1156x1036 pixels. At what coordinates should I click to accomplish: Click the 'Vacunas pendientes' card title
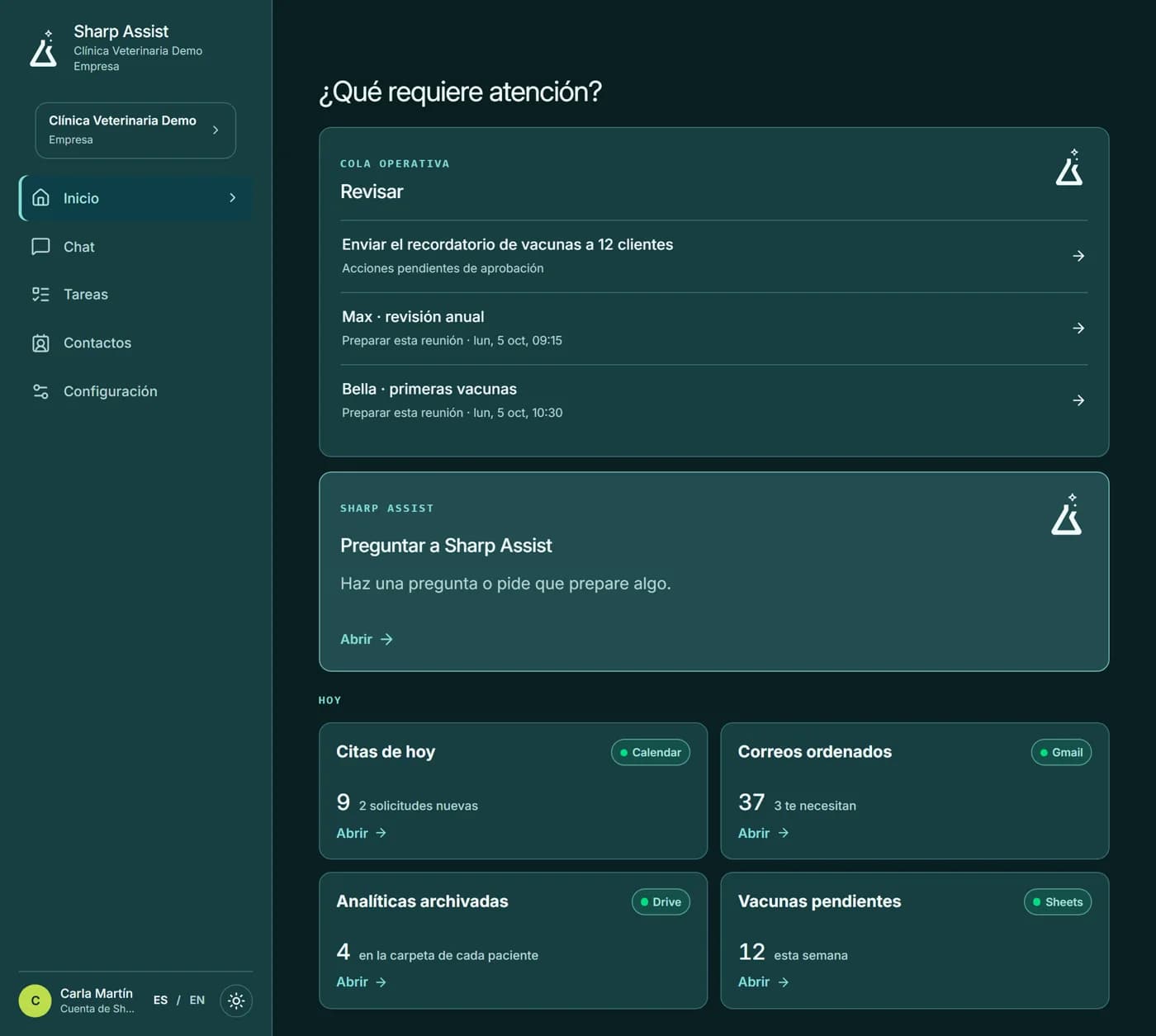[x=819, y=901]
